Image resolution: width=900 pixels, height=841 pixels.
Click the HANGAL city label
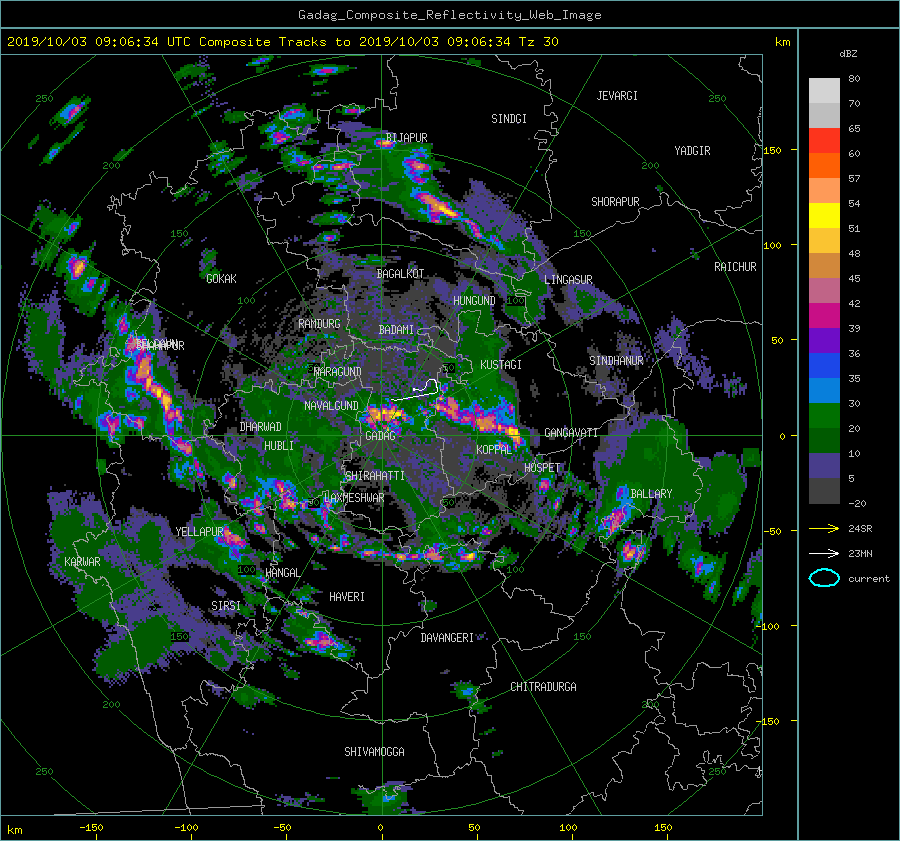(x=282, y=572)
